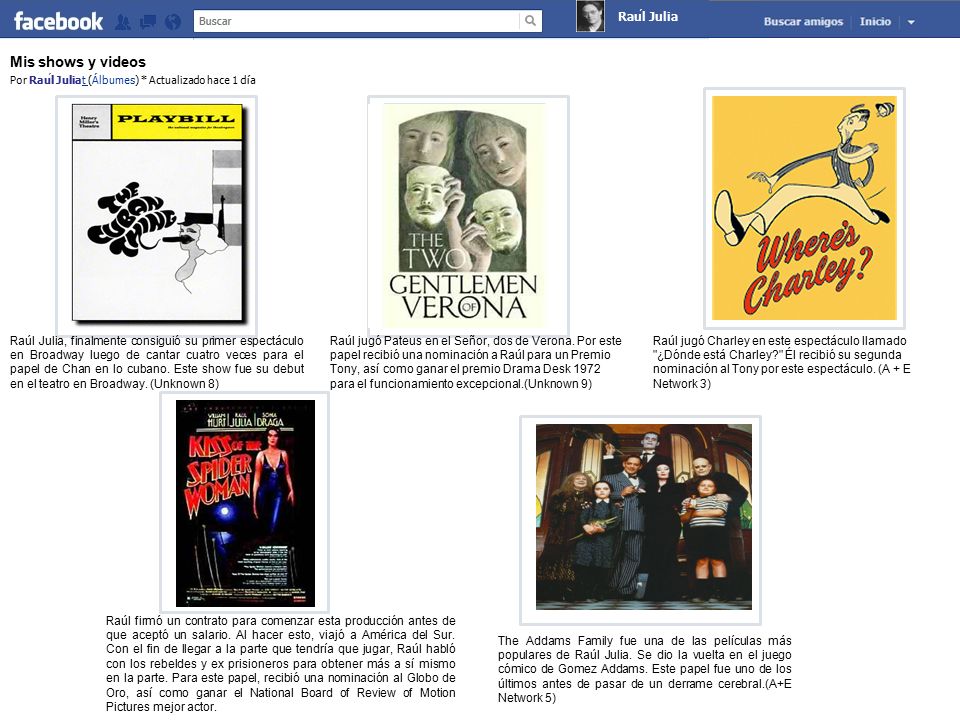This screenshot has width=960, height=720.
Task: Open Raúl Julia profile picture in header
Action: [590, 17]
